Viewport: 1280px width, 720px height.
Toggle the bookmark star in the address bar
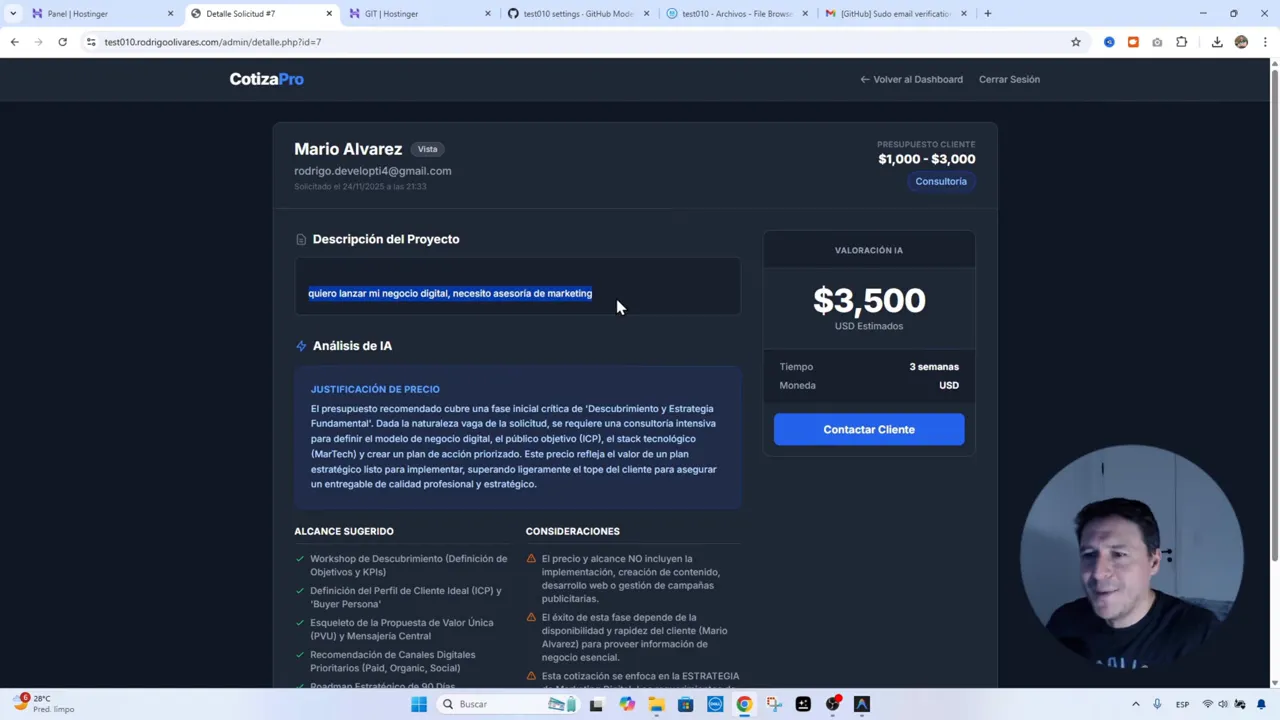pyautogui.click(x=1075, y=42)
